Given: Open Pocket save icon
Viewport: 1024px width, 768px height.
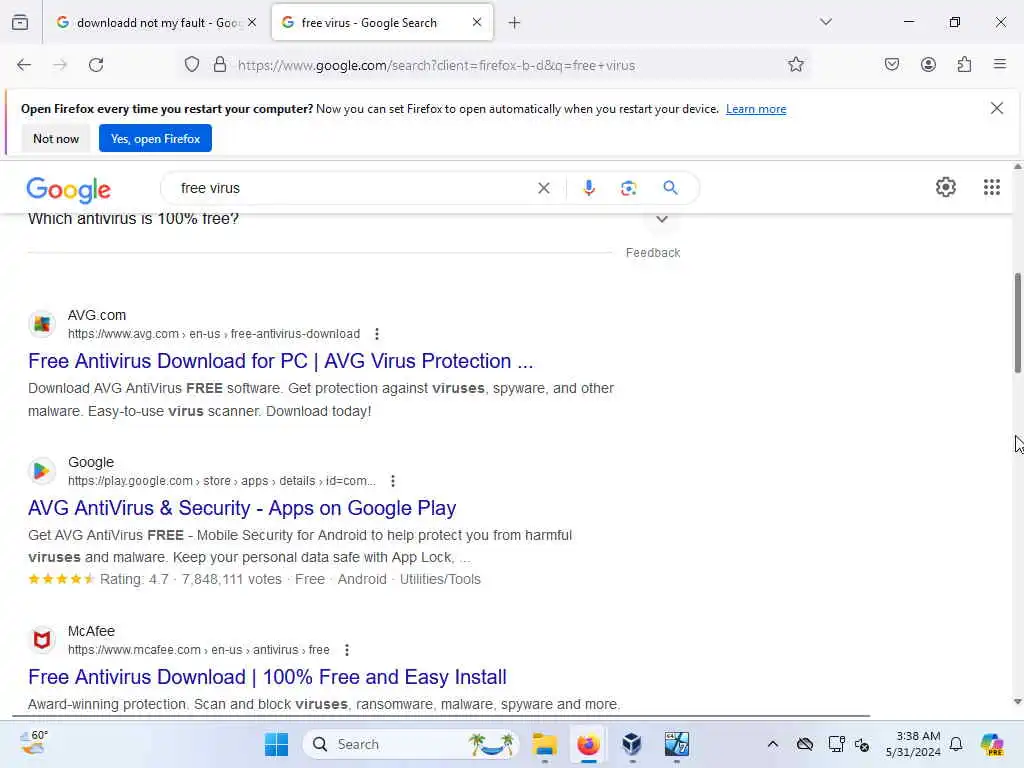Looking at the screenshot, I should point(891,65).
